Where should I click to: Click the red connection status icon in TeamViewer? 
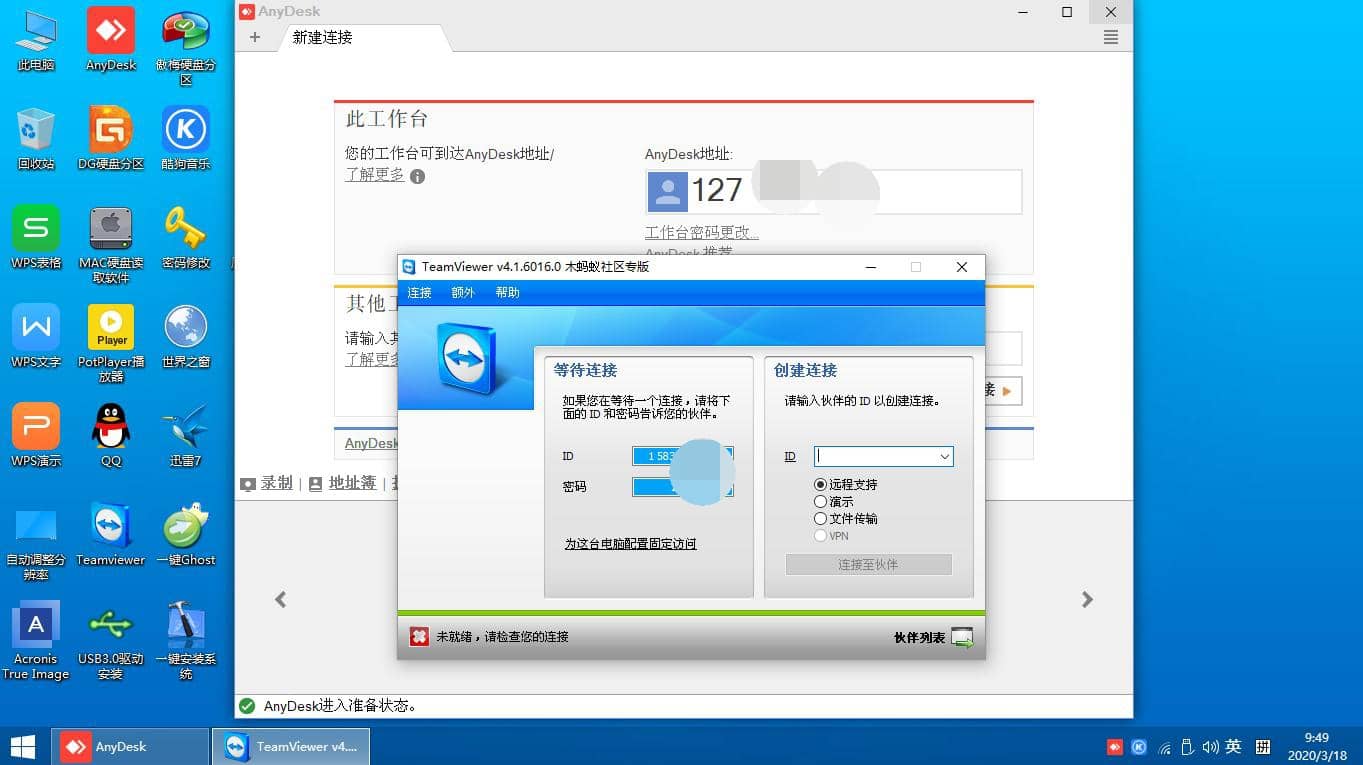click(x=417, y=636)
